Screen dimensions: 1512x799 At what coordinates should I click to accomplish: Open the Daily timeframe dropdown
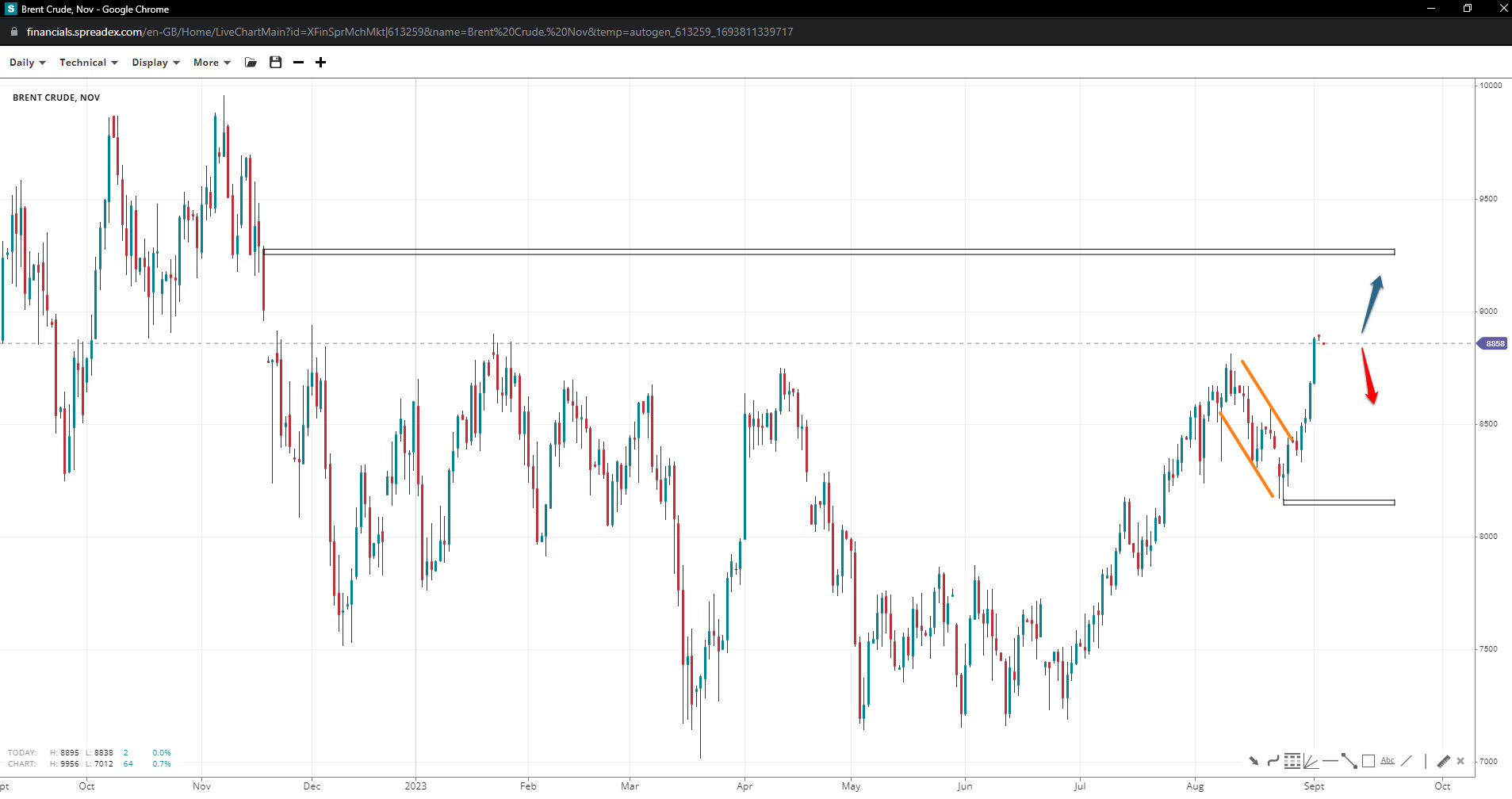pos(27,63)
